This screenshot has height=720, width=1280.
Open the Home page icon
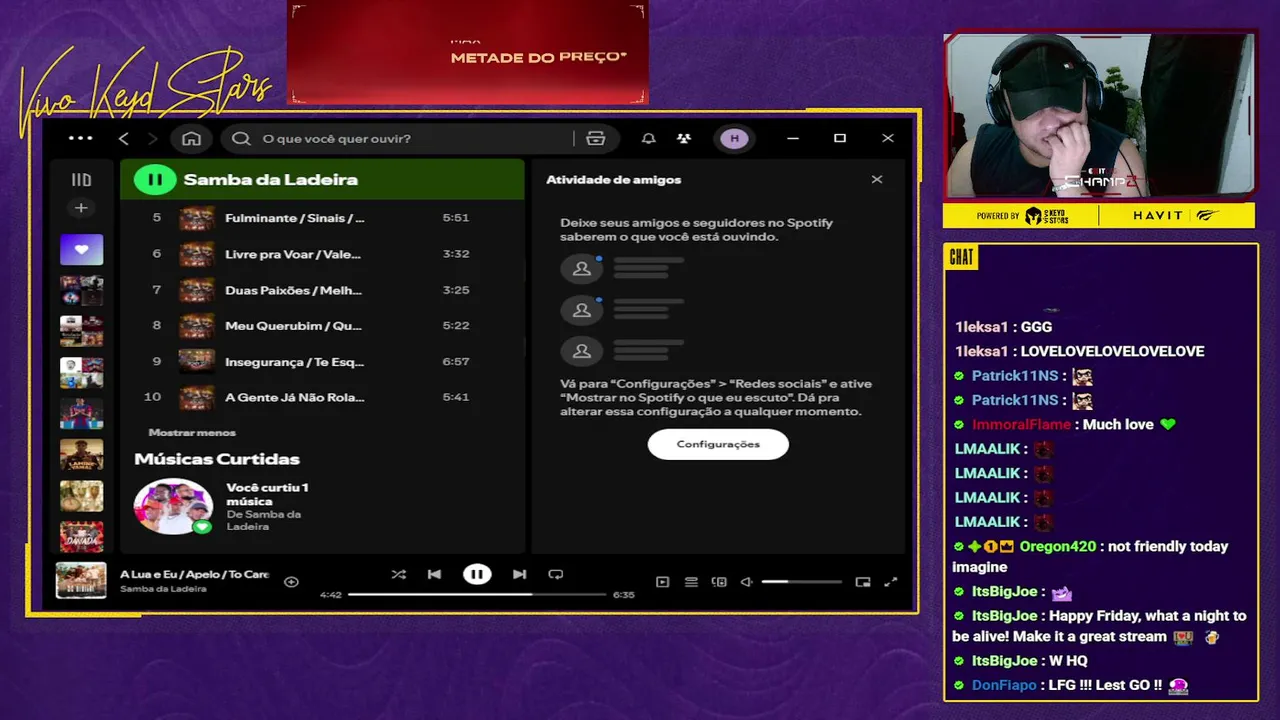(192, 138)
